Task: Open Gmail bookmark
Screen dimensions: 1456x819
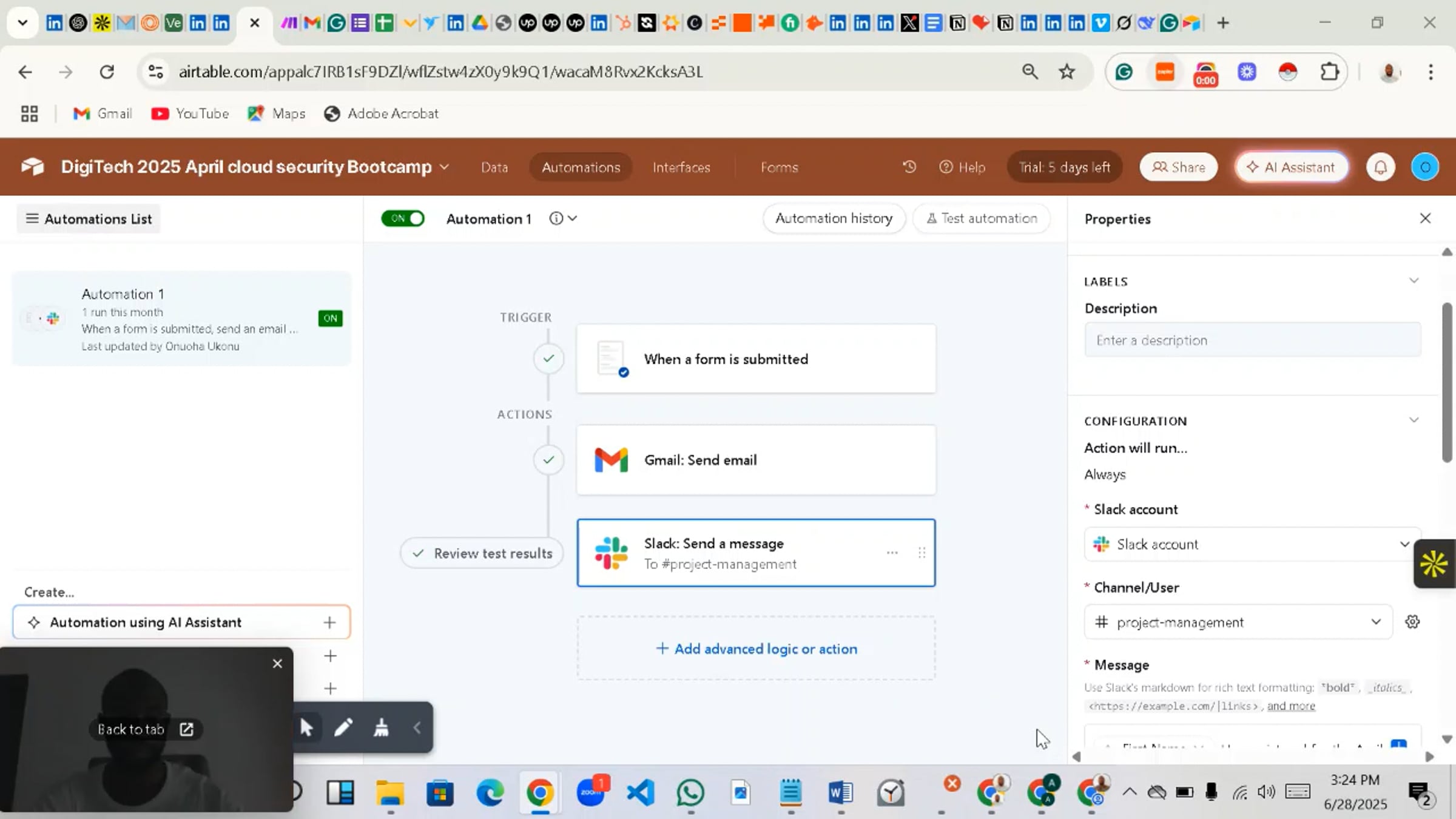Action: pos(103,113)
